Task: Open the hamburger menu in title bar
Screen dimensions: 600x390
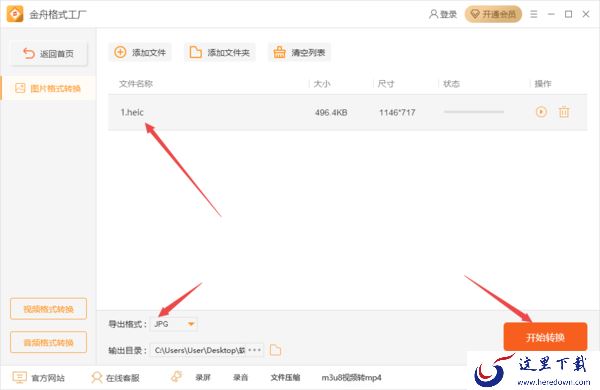Action: pyautogui.click(x=534, y=14)
